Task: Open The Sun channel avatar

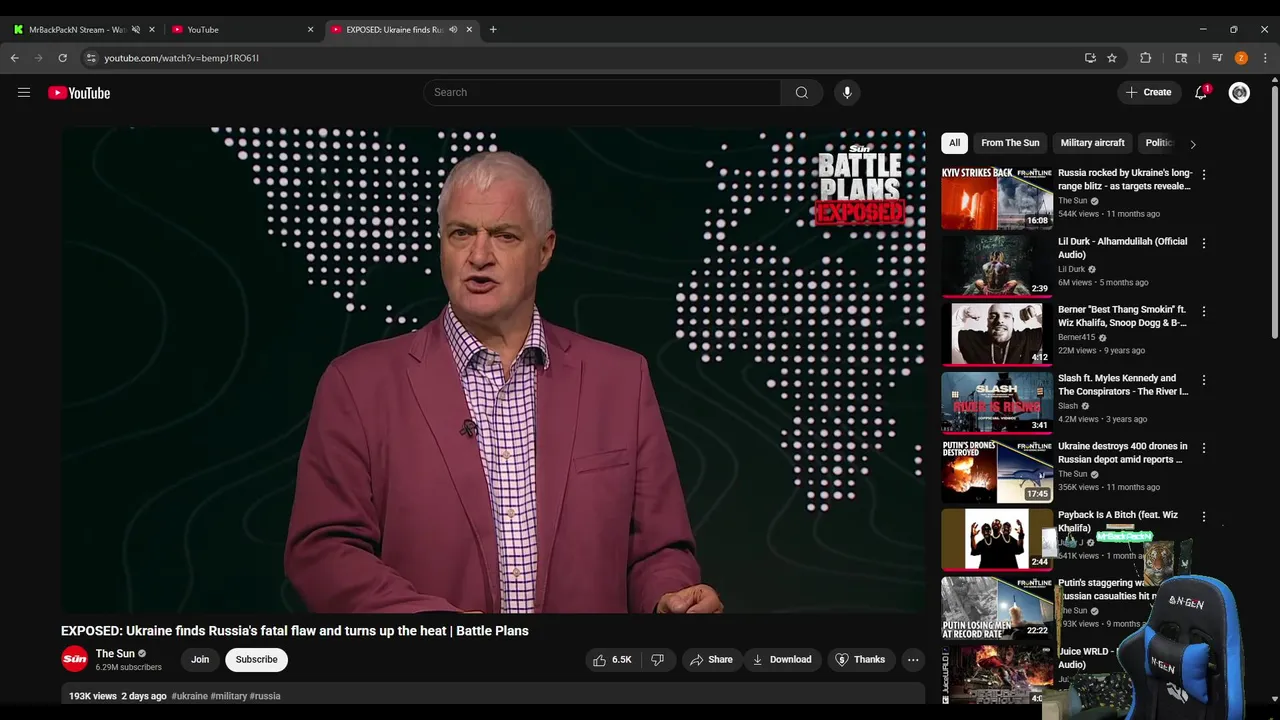Action: (74, 660)
